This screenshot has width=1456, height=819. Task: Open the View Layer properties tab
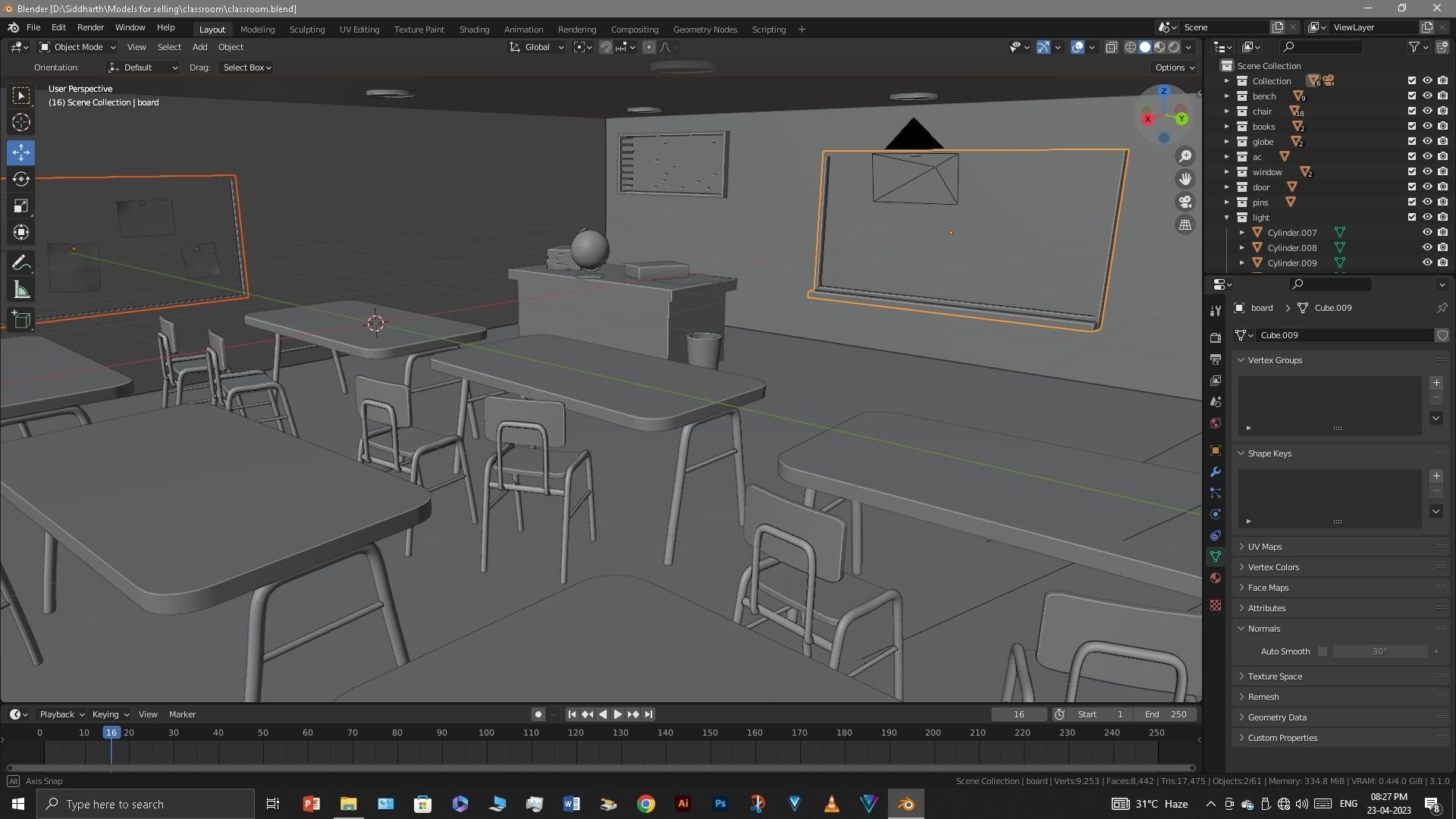pos(1216,380)
